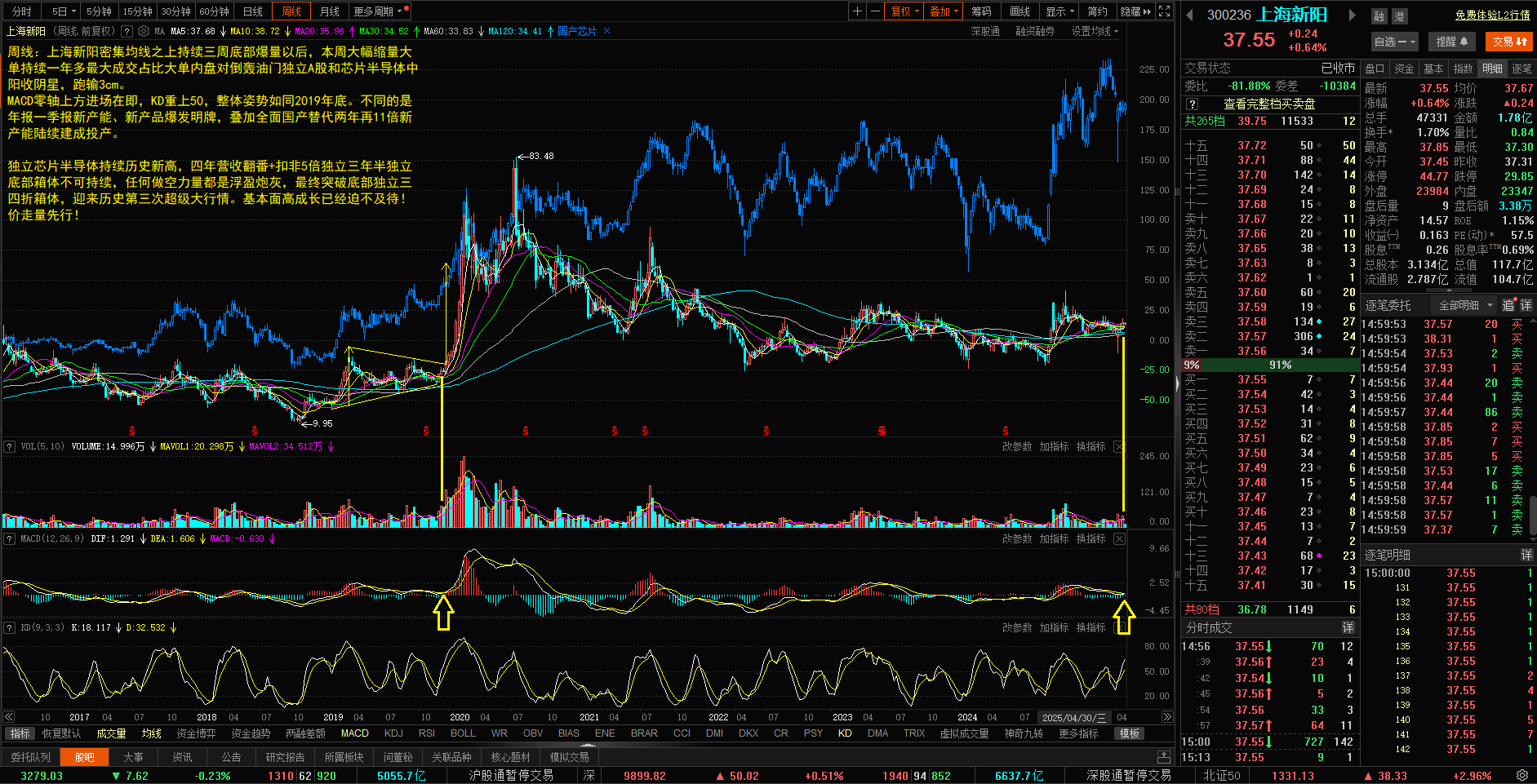Jump timeline to latest with double-right arrow
1537x784 pixels.
click(x=1167, y=717)
